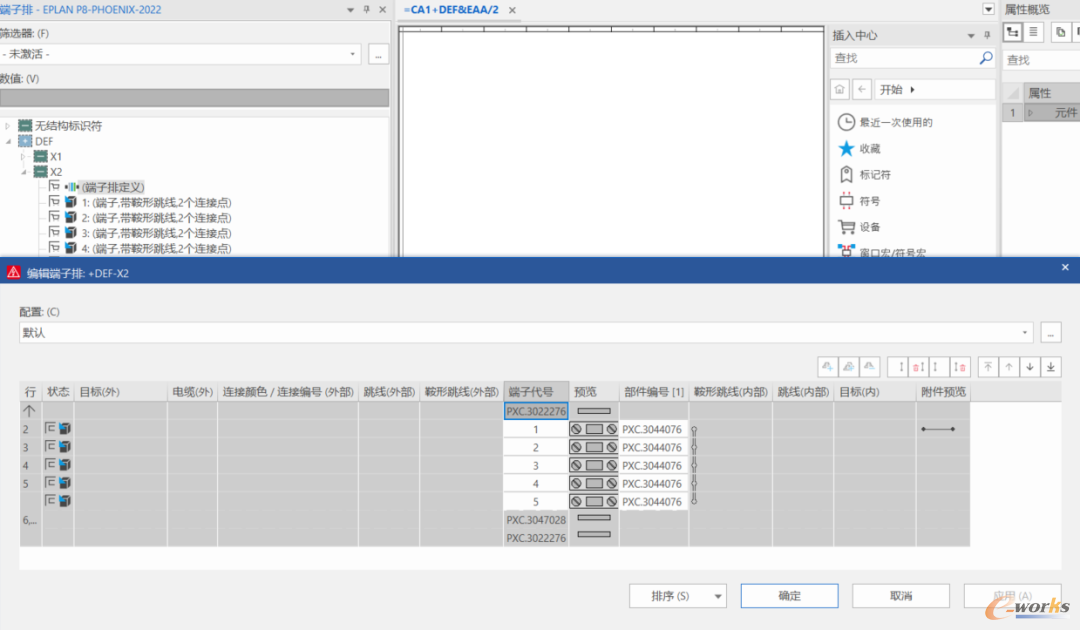Click the 取消 button

(901, 596)
